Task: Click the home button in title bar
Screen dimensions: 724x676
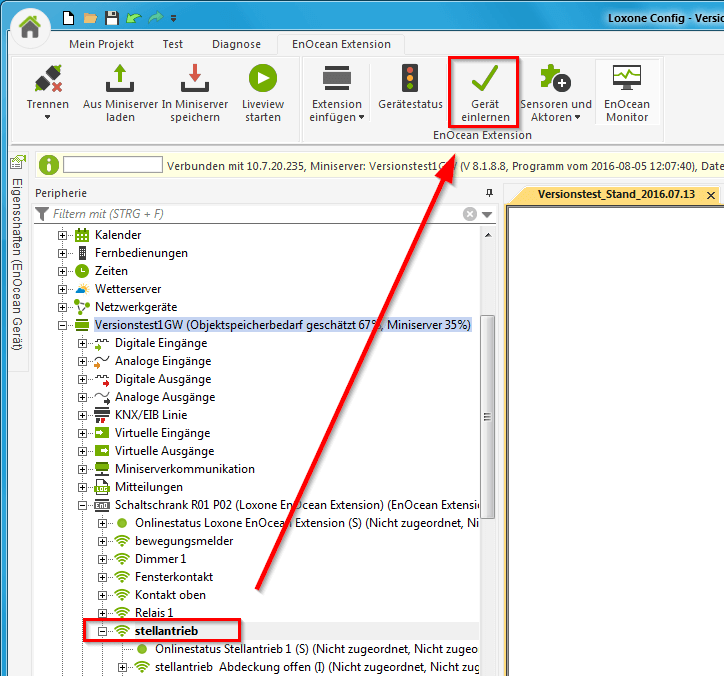Action: coord(29,27)
